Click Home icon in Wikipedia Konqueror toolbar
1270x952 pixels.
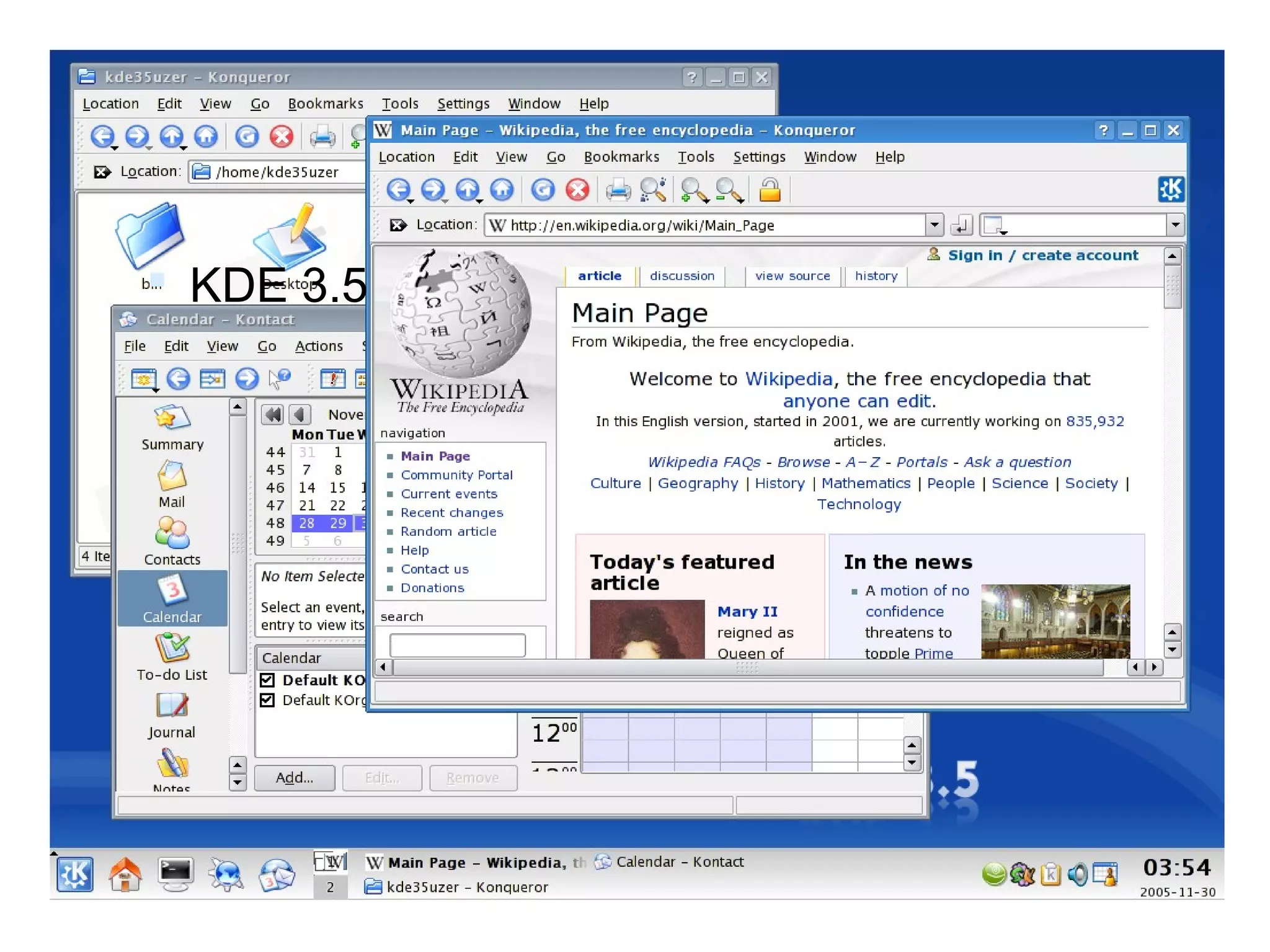coord(502,189)
